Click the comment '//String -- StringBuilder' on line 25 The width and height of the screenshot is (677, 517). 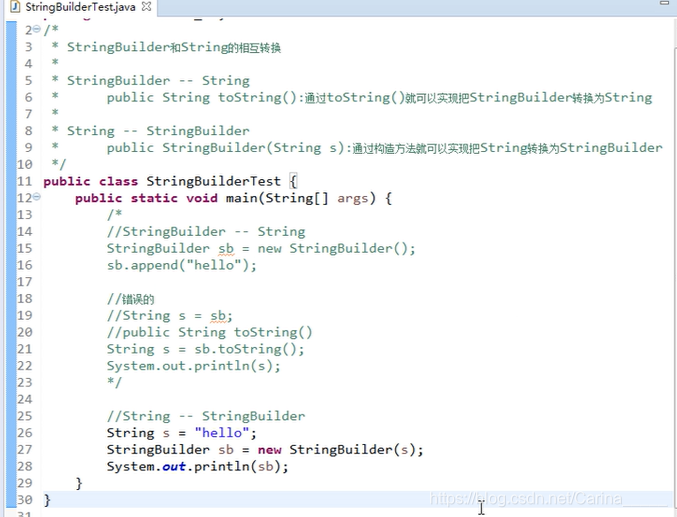(x=206, y=416)
